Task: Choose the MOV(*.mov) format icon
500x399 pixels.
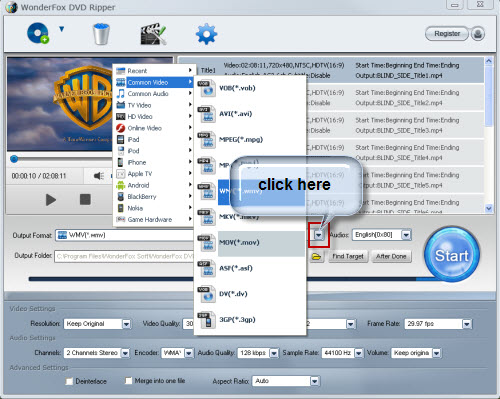Action: (x=207, y=243)
